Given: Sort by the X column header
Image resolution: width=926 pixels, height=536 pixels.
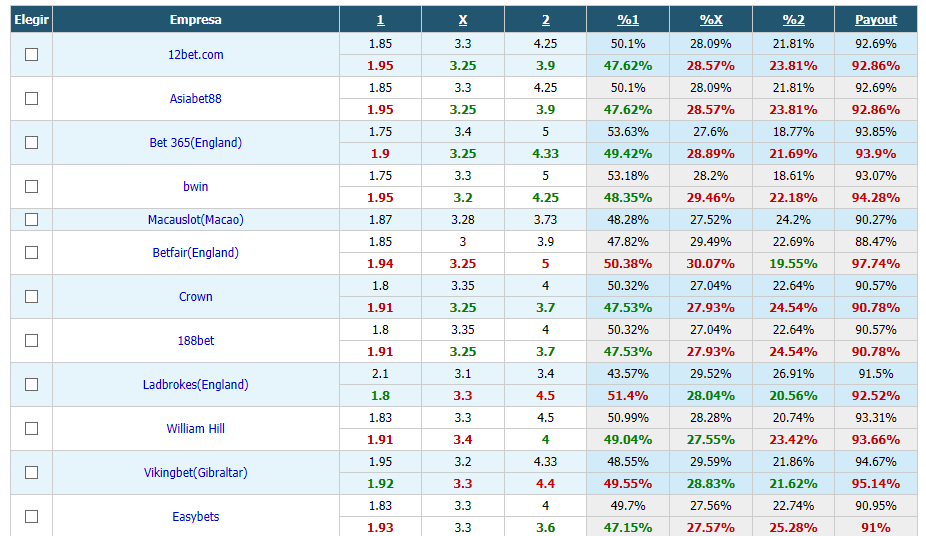Looking at the screenshot, I should pos(463,19).
